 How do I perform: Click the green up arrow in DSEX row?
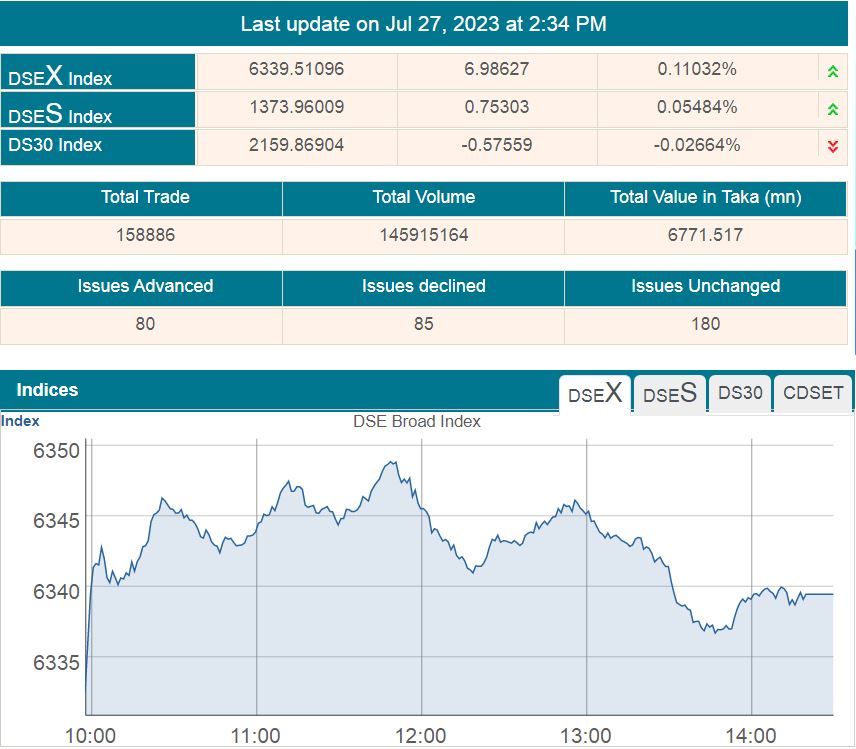point(831,71)
